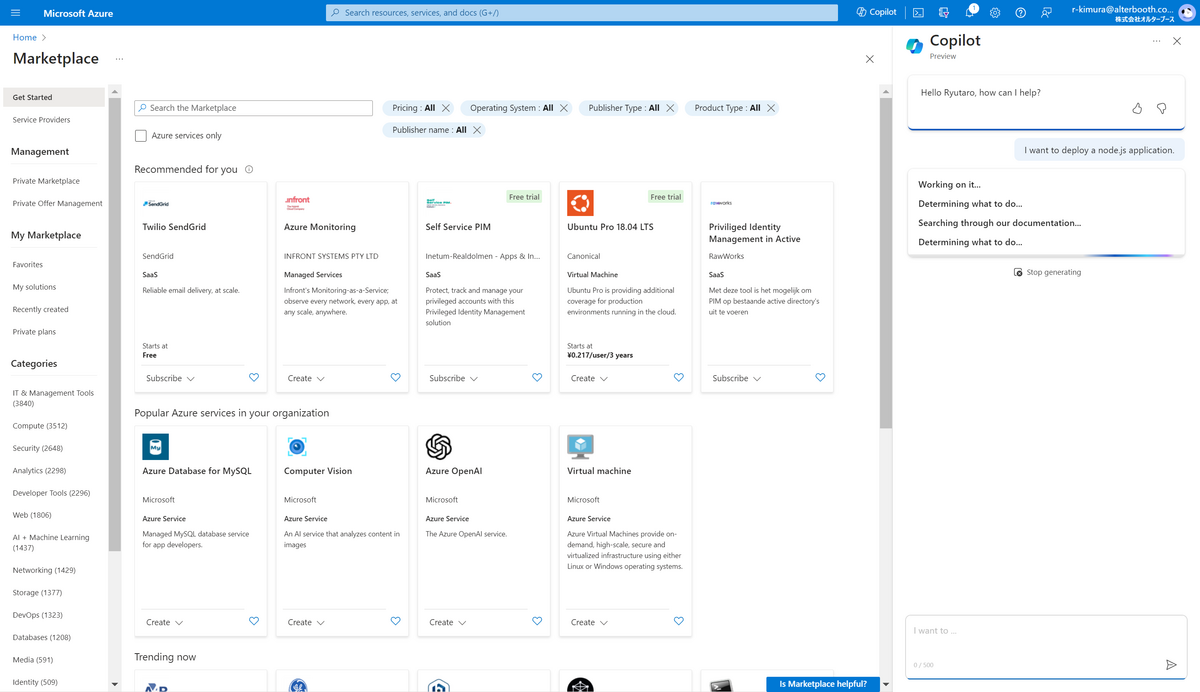Give thumbs down to Copilot greeting
The width and height of the screenshot is (1200, 692).
coord(1162,108)
